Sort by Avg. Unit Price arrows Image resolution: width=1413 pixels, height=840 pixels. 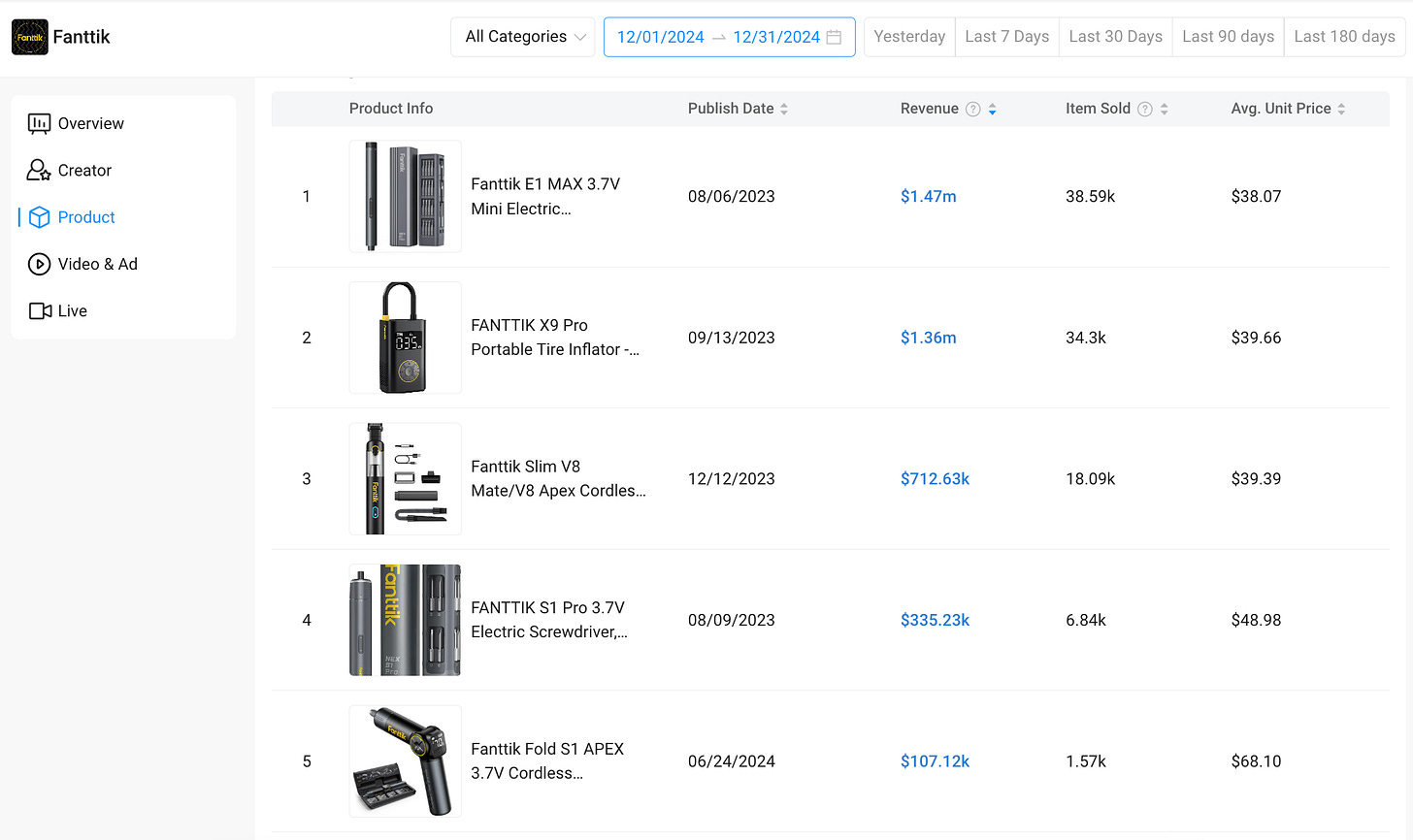[x=1341, y=109]
